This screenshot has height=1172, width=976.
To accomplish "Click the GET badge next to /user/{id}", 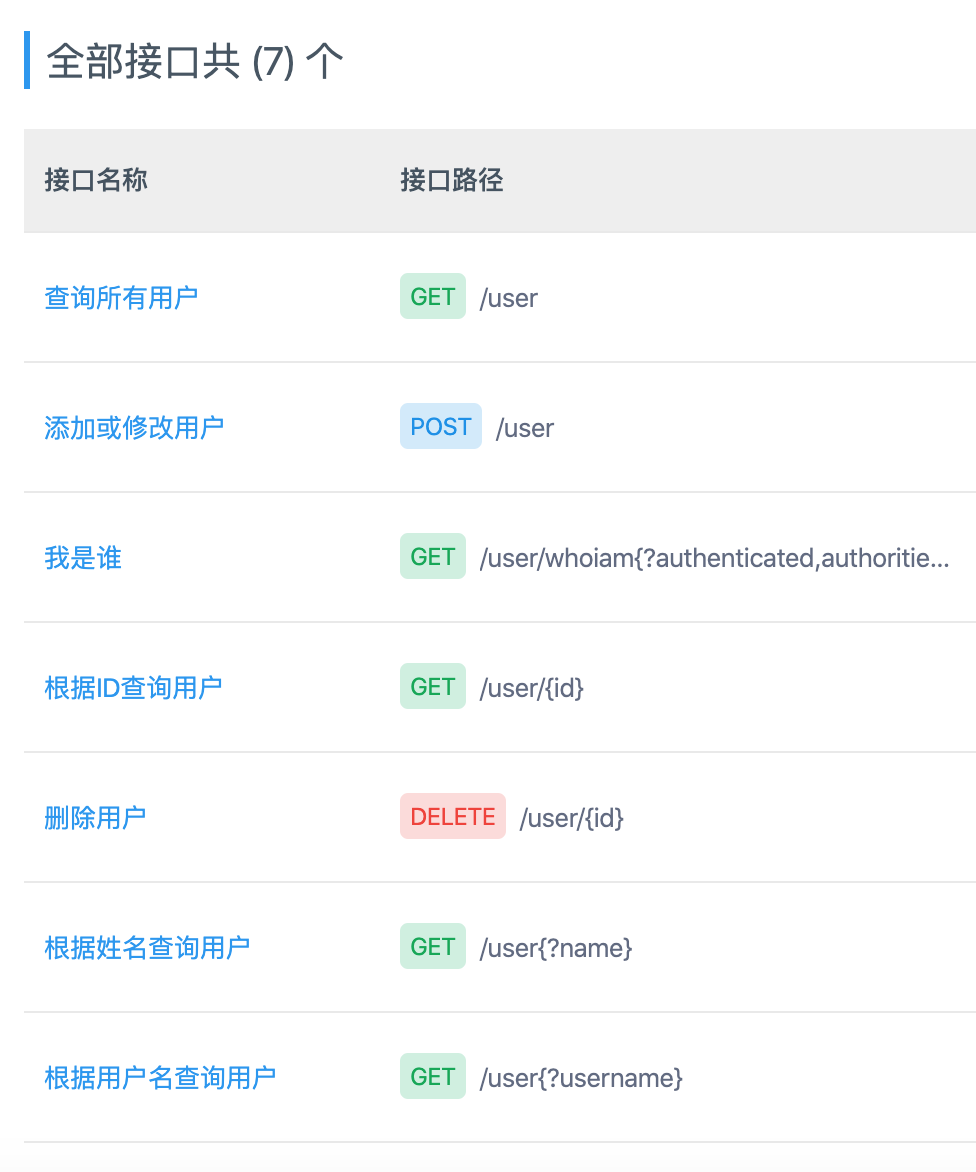I will click(432, 686).
